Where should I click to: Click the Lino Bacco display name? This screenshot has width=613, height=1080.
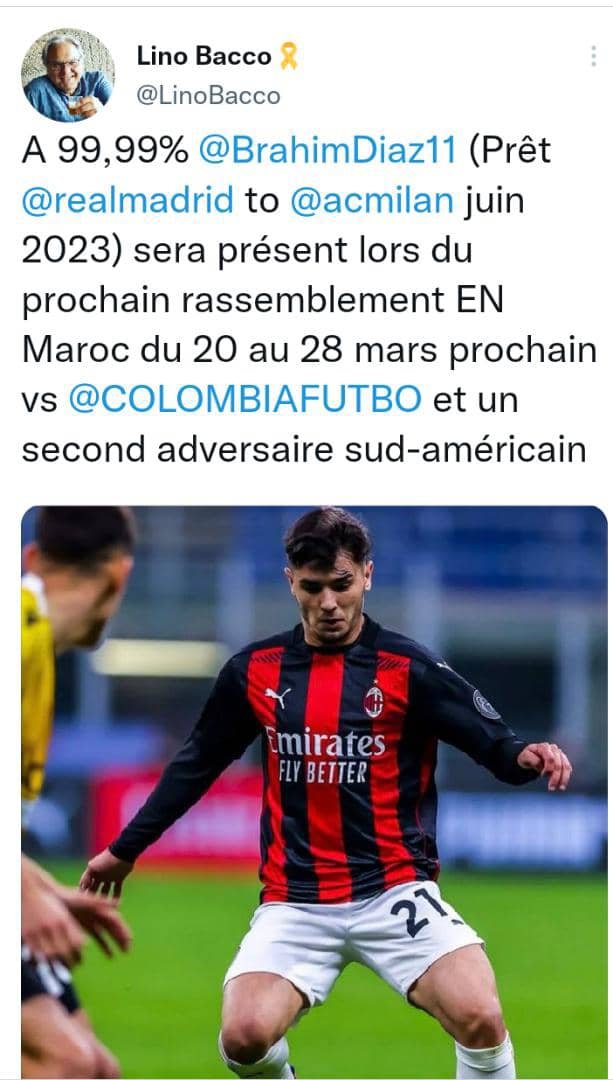204,56
